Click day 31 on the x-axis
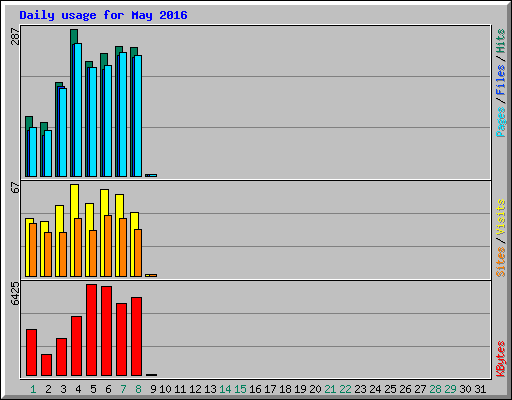 coord(480,389)
